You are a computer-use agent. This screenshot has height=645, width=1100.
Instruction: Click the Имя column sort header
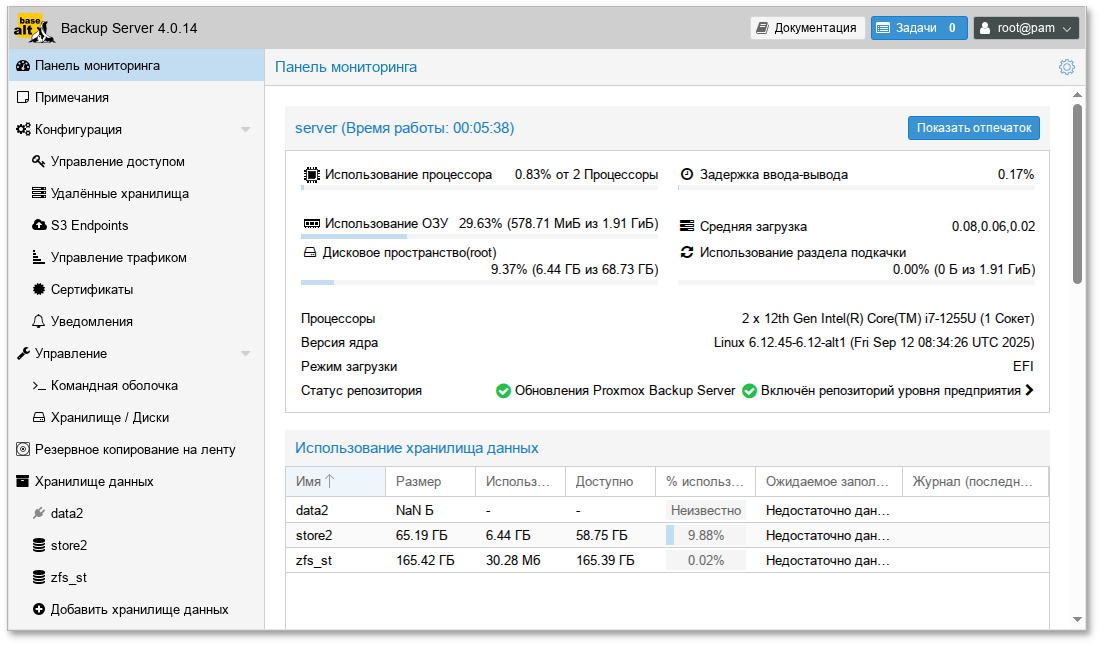[x=320, y=481]
